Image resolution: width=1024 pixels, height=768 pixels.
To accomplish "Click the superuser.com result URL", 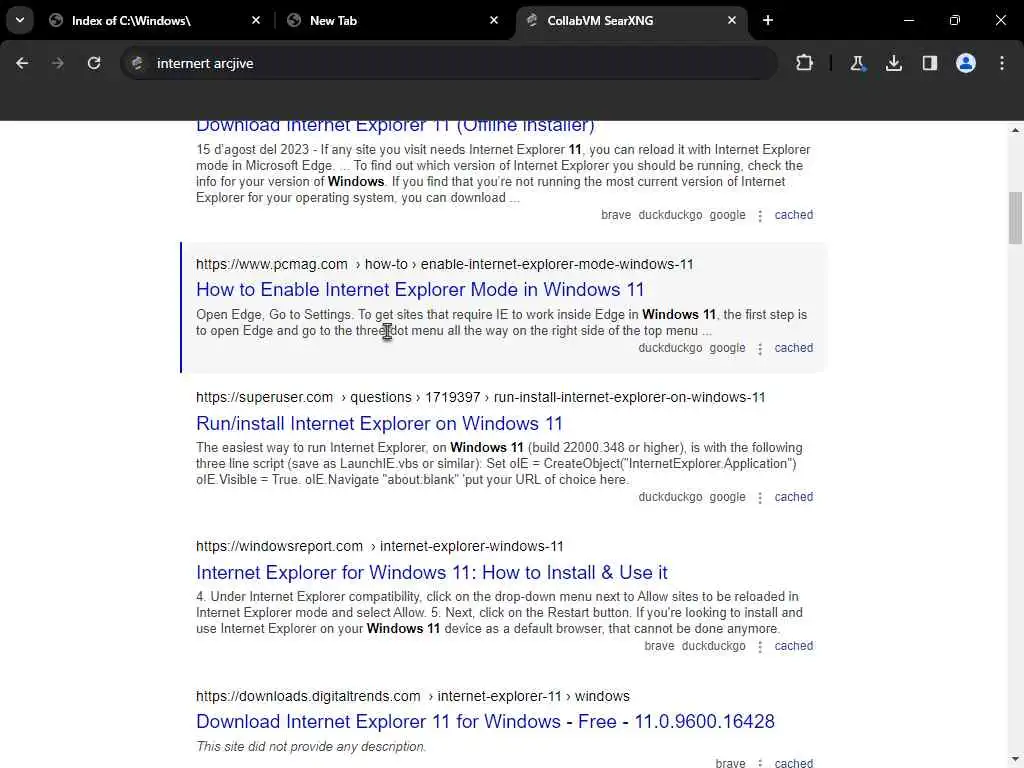I will [x=481, y=397].
